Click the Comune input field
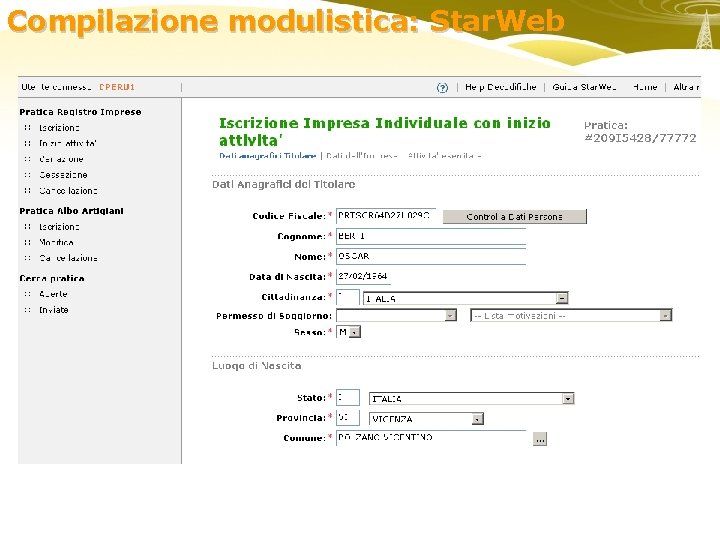The width and height of the screenshot is (720, 540). [431, 438]
